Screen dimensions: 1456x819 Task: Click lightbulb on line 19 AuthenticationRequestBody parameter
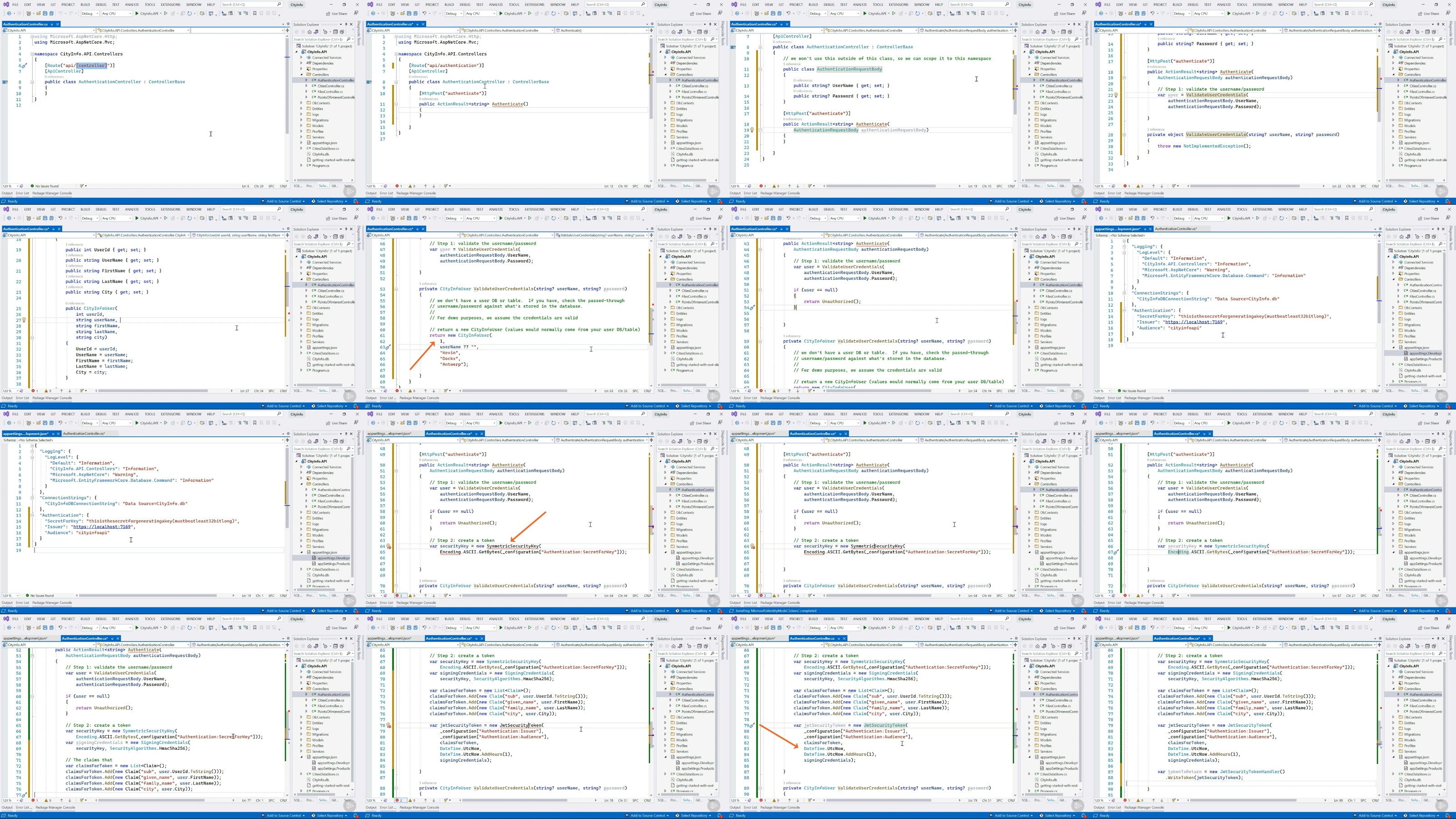pos(752,130)
